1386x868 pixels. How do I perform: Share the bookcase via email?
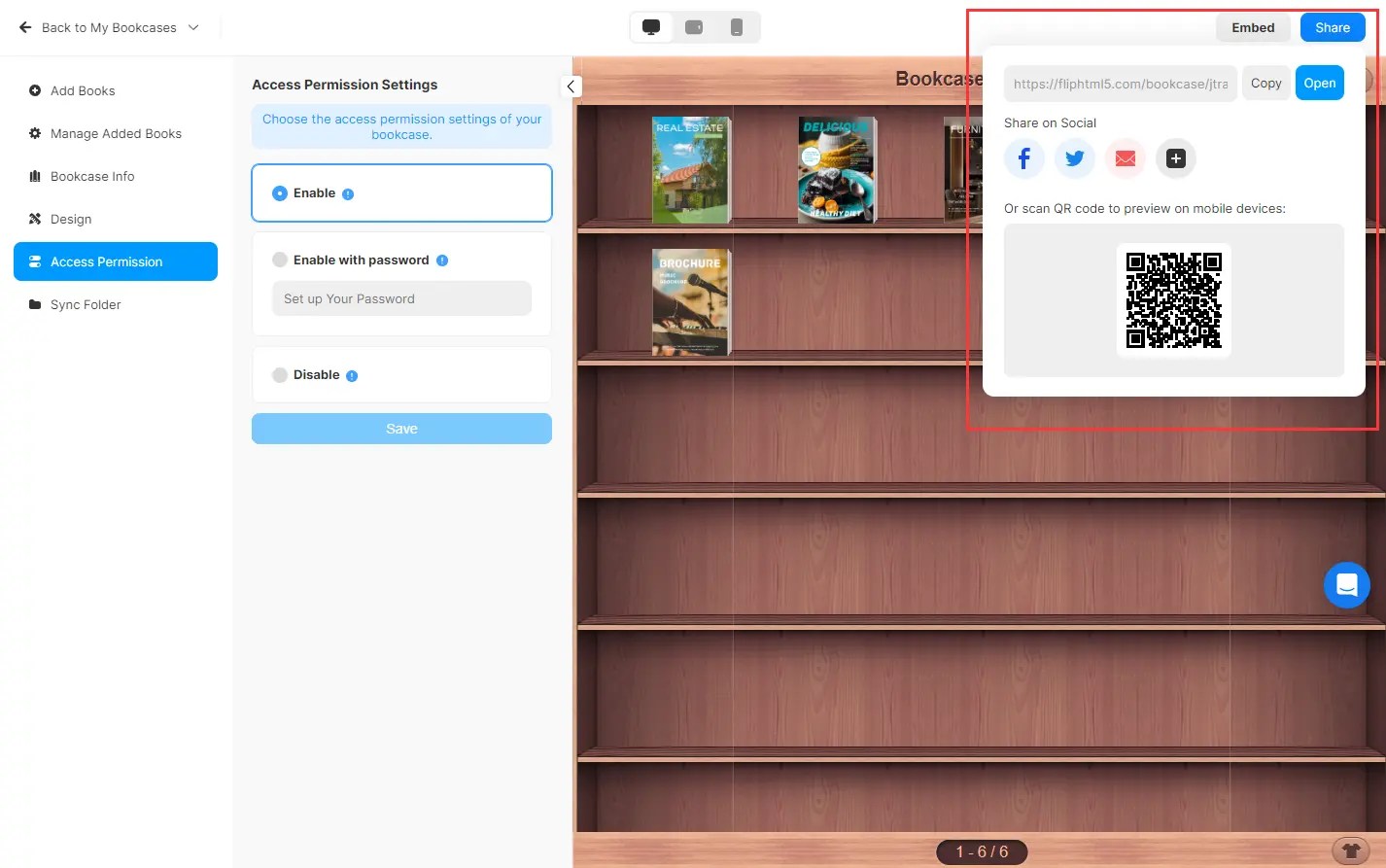click(1125, 157)
